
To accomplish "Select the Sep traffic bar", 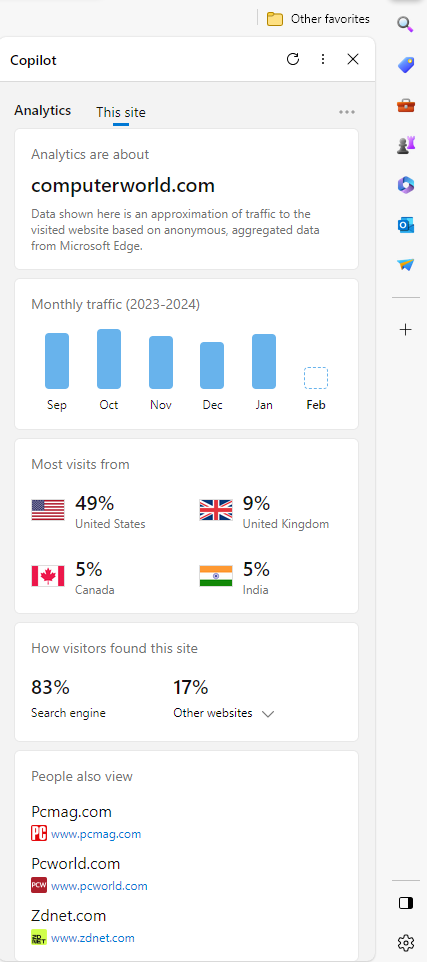I will click(x=57, y=361).
